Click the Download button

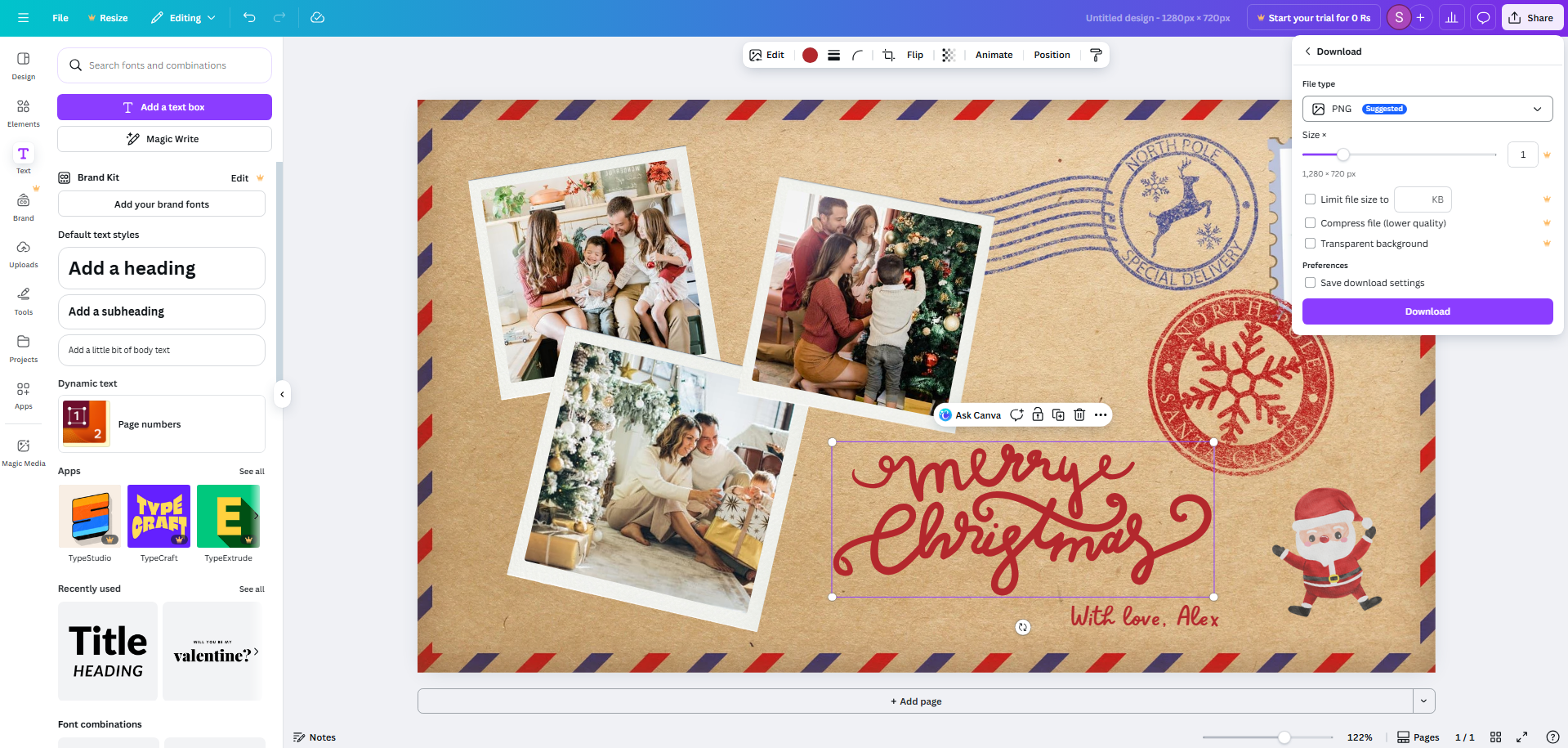pyautogui.click(x=1426, y=311)
